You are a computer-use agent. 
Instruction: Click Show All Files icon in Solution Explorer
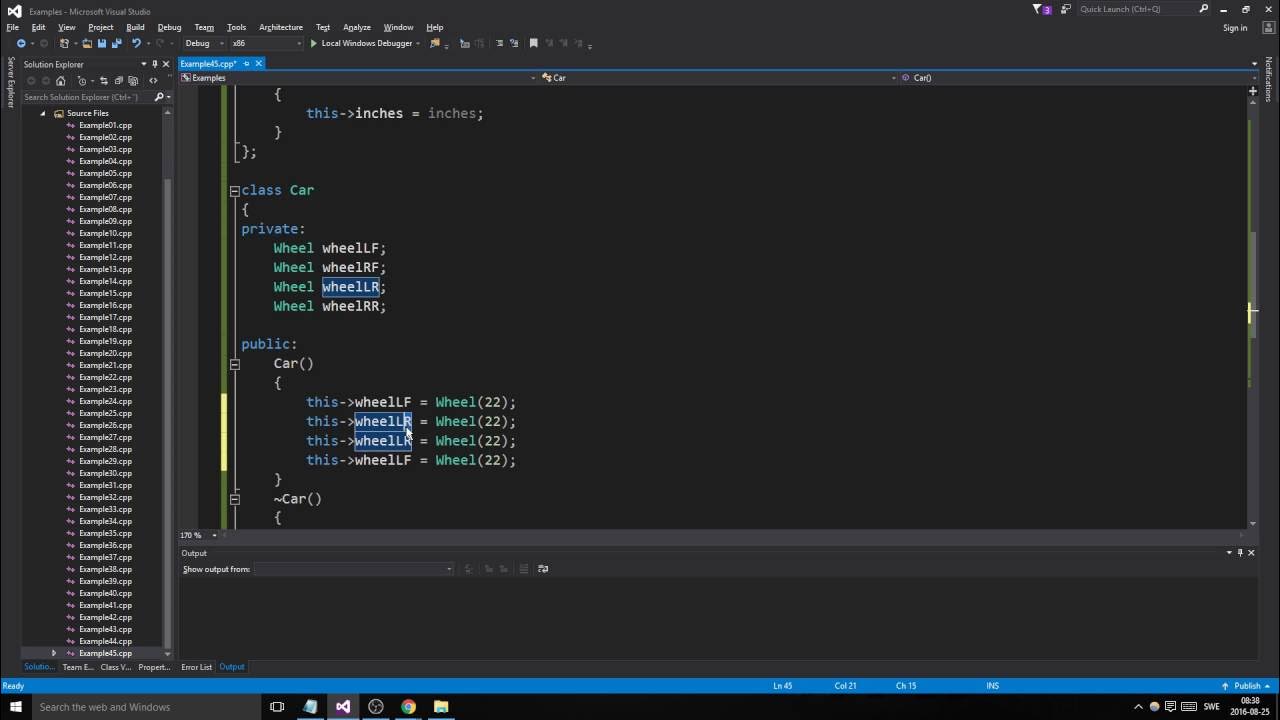[x=131, y=80]
